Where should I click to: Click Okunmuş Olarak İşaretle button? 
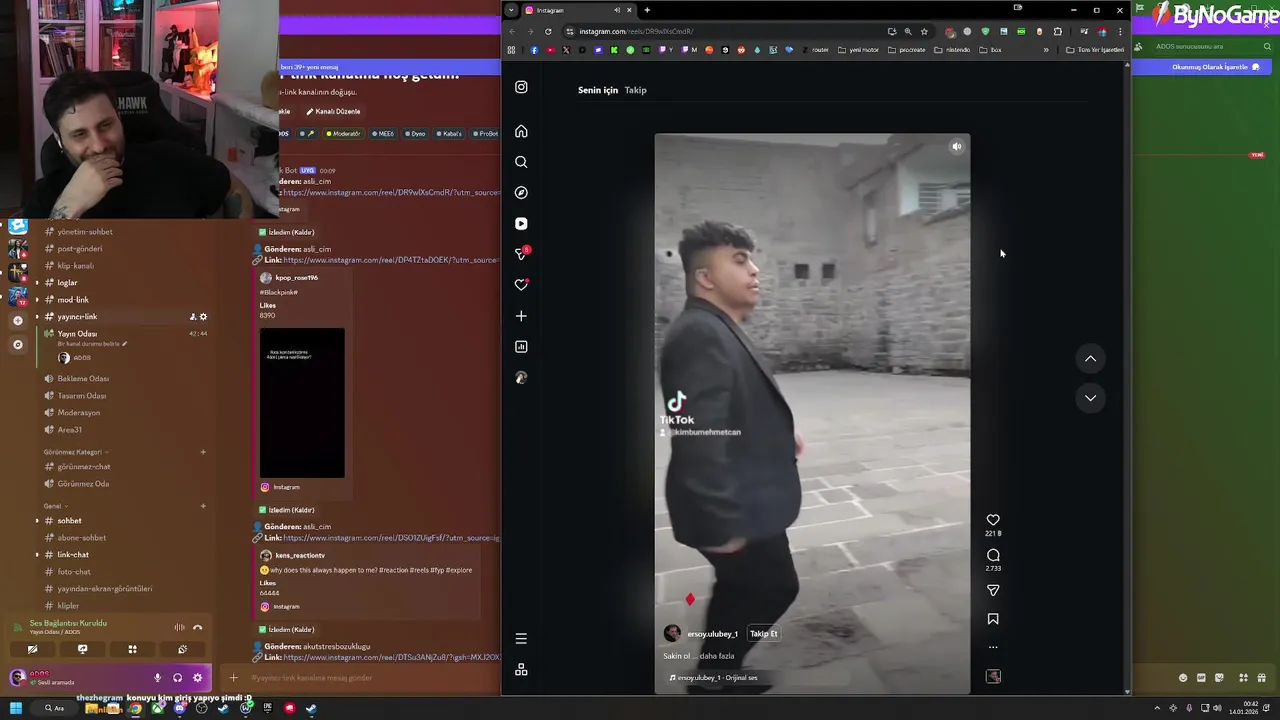(1215, 67)
